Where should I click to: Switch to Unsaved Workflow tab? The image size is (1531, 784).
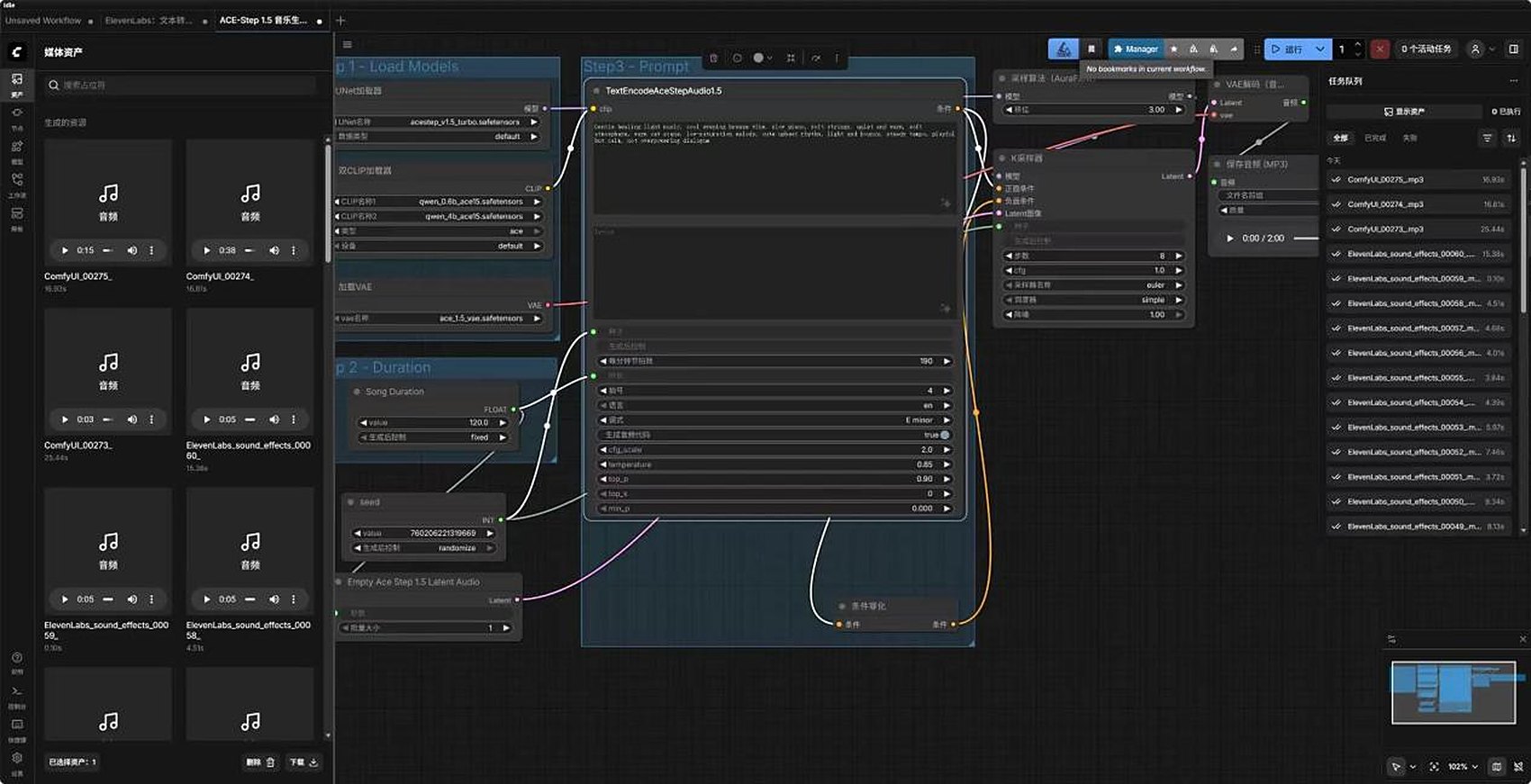[43, 20]
